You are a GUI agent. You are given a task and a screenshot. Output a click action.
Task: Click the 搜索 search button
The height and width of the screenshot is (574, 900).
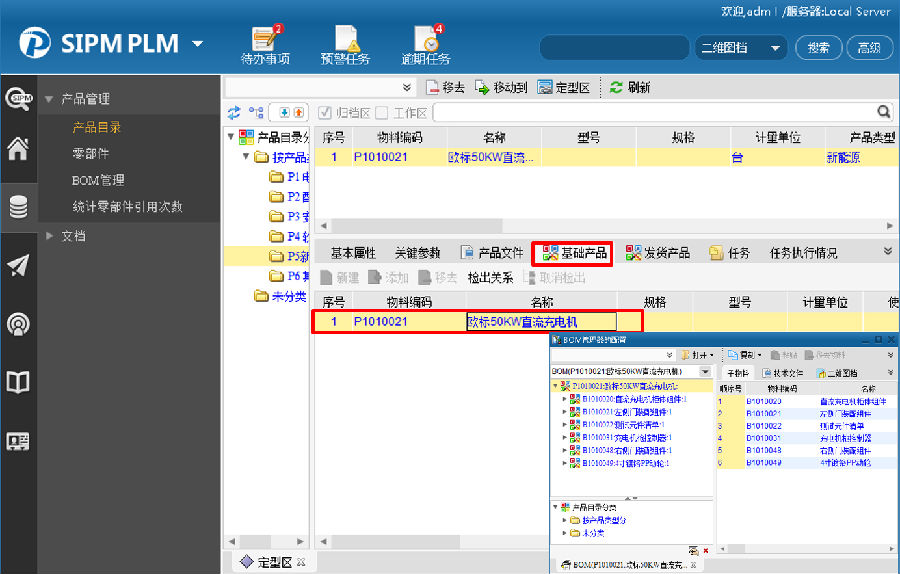tap(818, 48)
